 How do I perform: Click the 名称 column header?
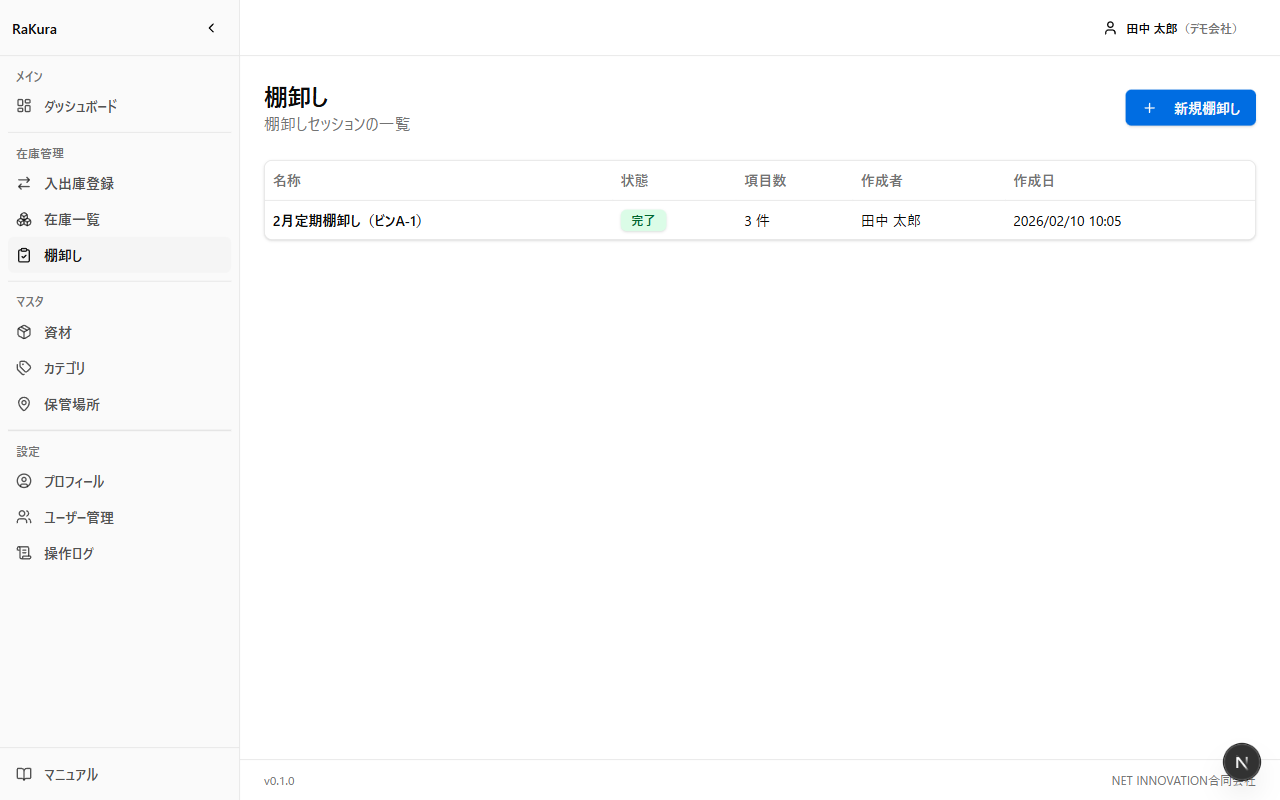tap(287, 181)
